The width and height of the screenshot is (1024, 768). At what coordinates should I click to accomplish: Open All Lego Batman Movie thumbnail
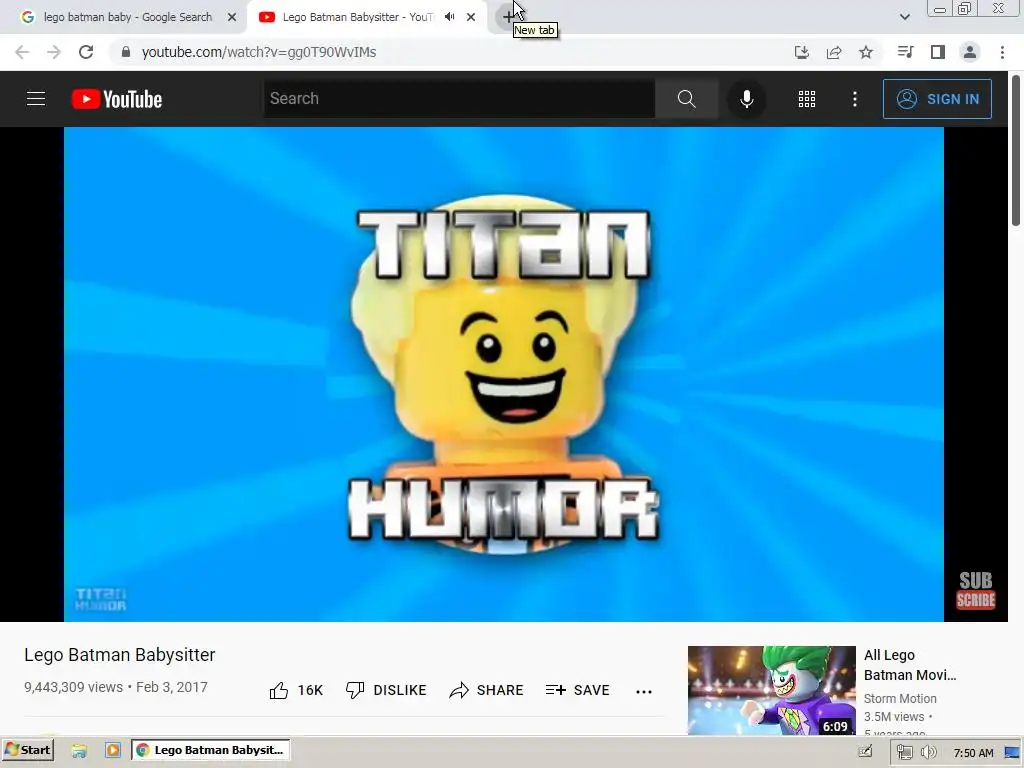(771, 690)
